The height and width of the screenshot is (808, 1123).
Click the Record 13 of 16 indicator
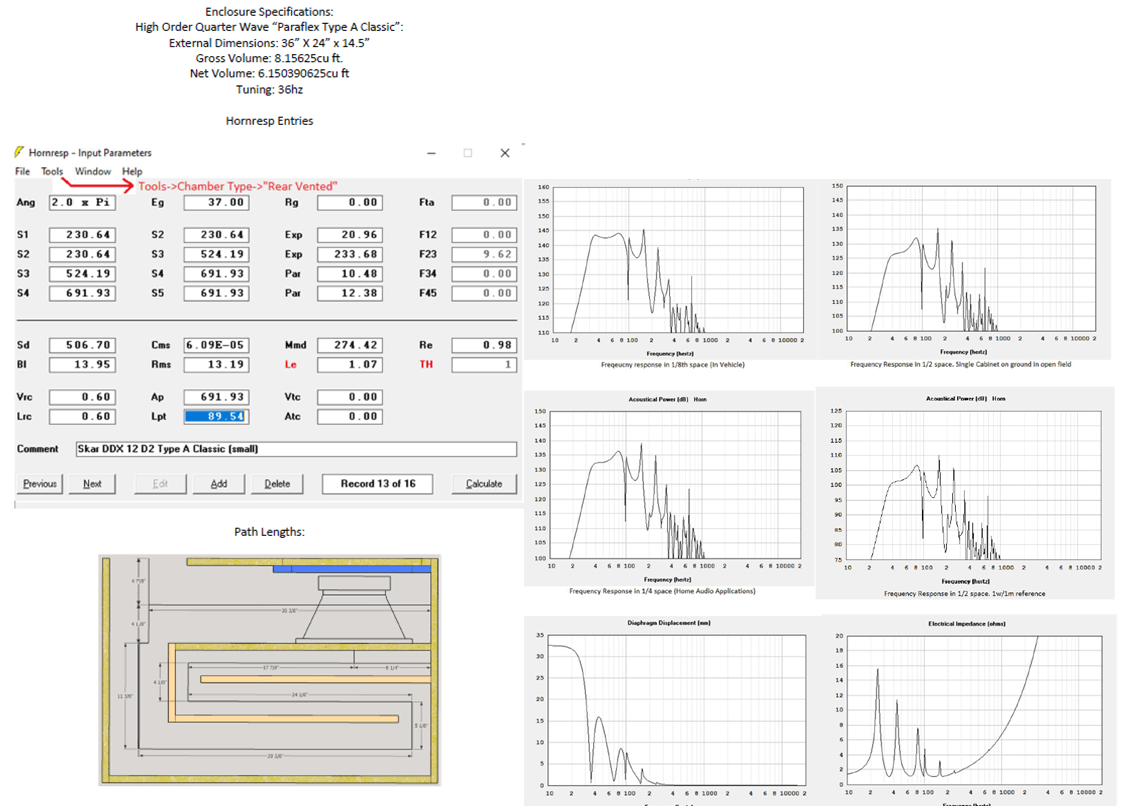coord(377,484)
